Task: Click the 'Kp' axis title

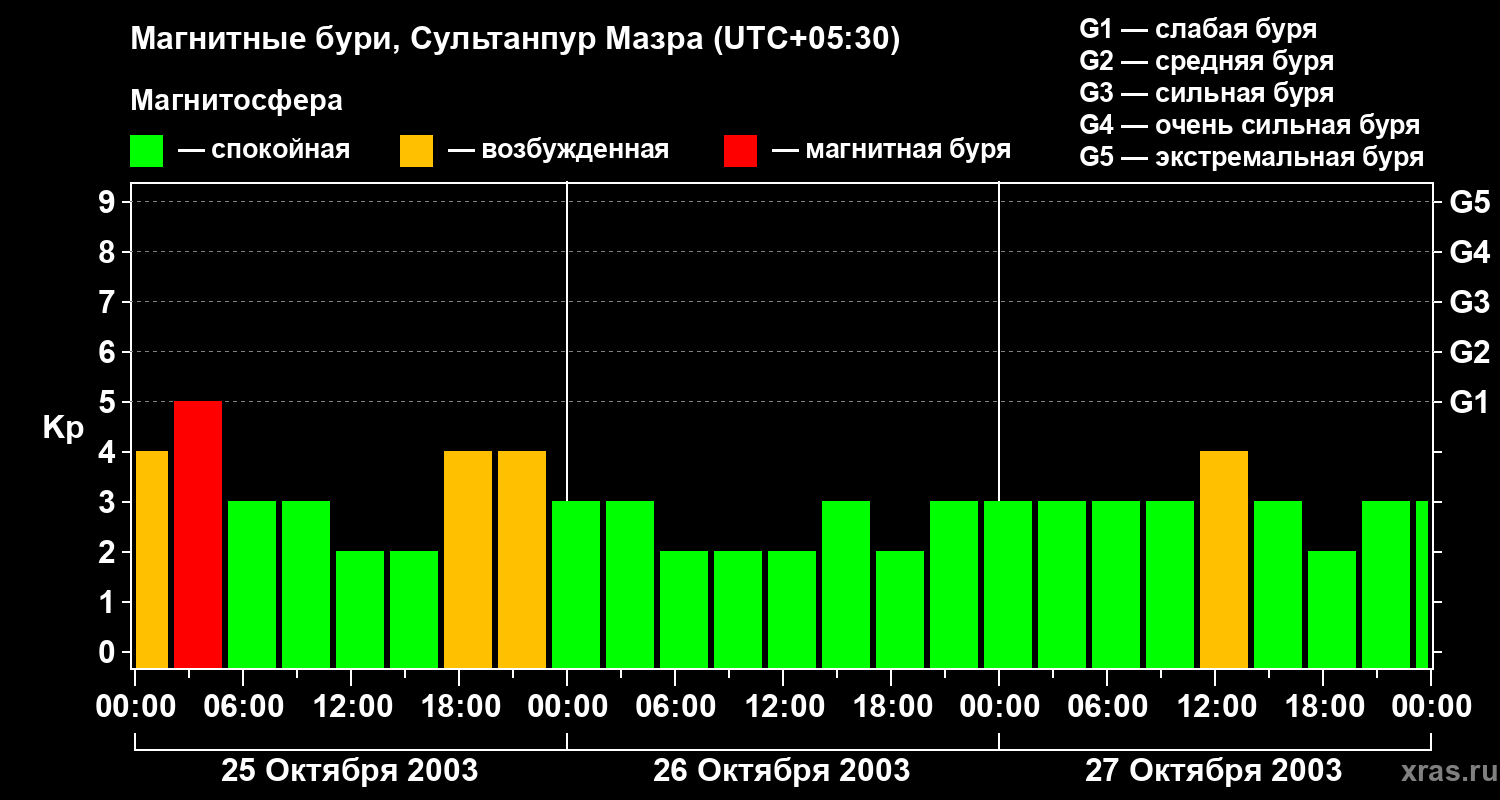Action: pyautogui.click(x=64, y=428)
